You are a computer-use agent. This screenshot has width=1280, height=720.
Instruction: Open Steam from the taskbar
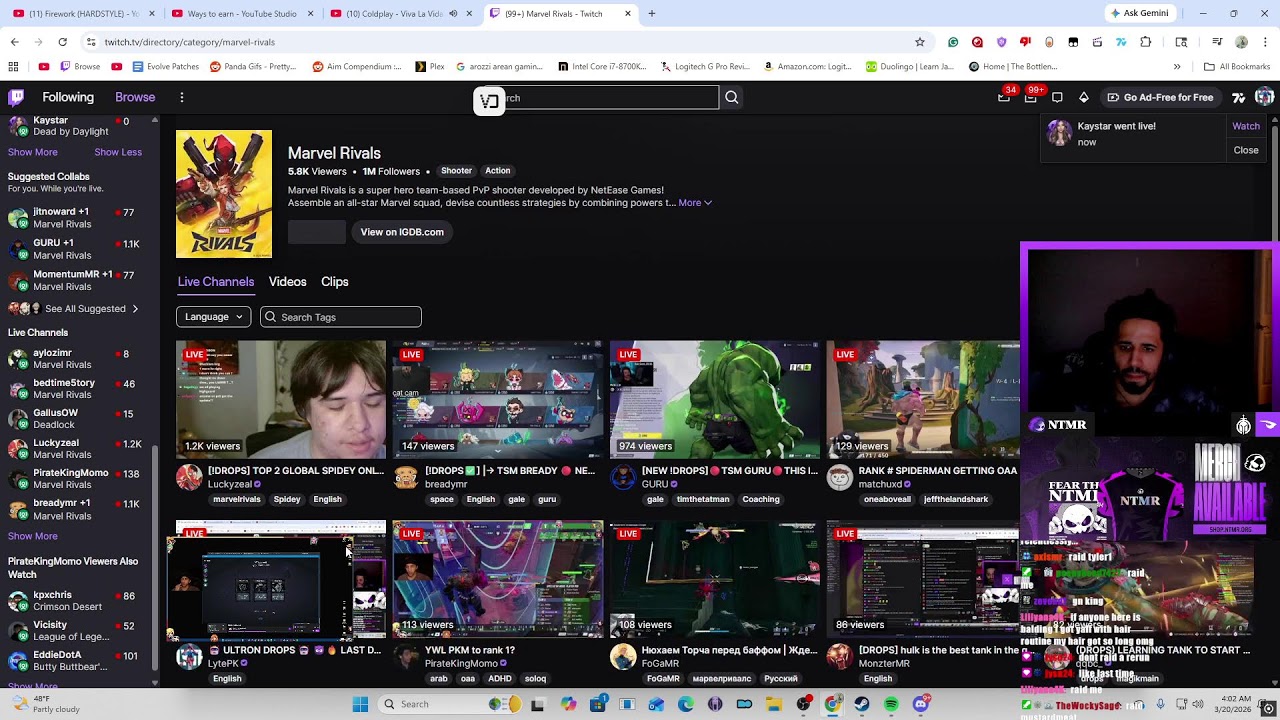(x=862, y=704)
